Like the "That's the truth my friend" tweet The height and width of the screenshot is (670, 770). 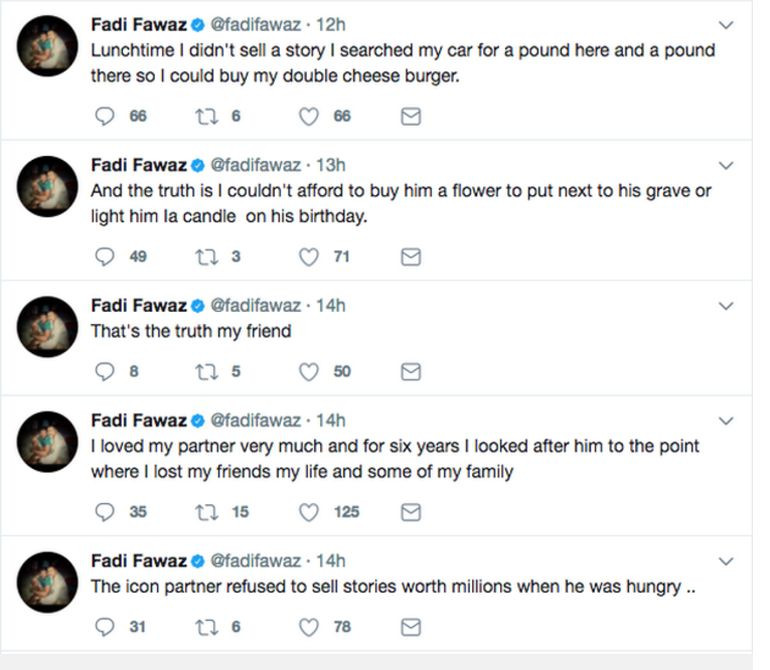click(x=310, y=372)
